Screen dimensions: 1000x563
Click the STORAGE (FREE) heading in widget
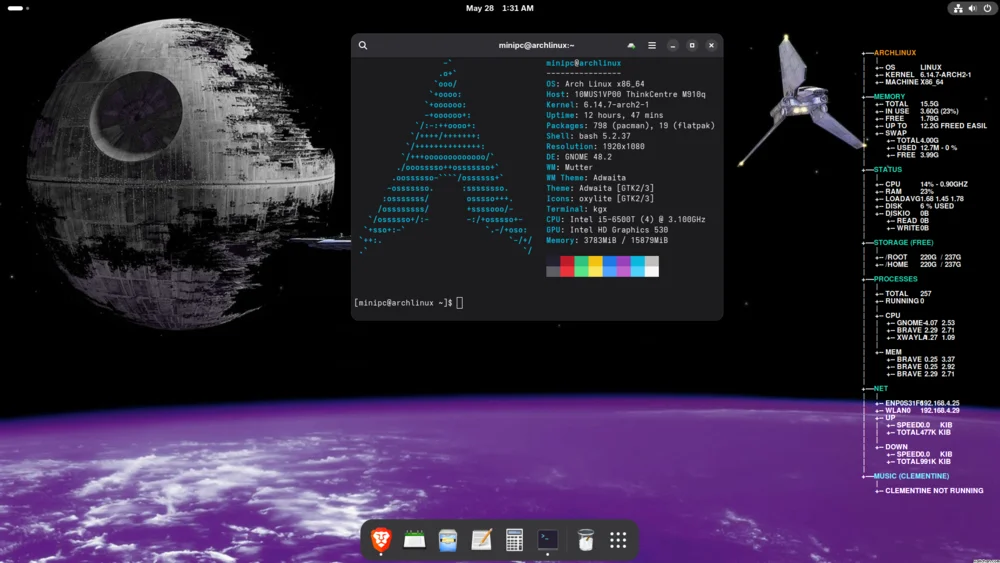tap(903, 243)
